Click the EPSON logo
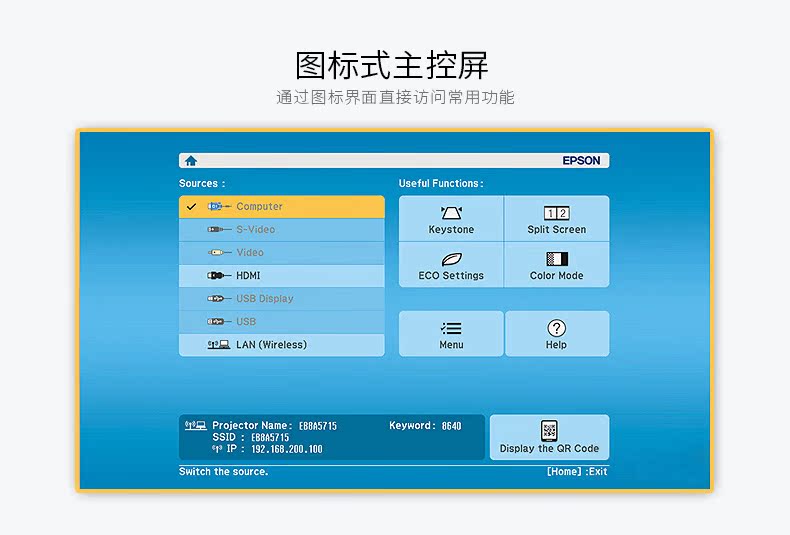The height and width of the screenshot is (535, 790). [581, 161]
